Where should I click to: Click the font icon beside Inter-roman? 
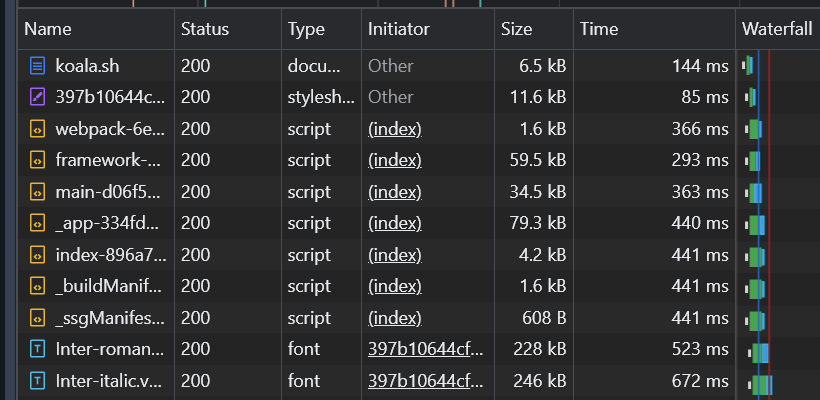pyautogui.click(x=37, y=350)
